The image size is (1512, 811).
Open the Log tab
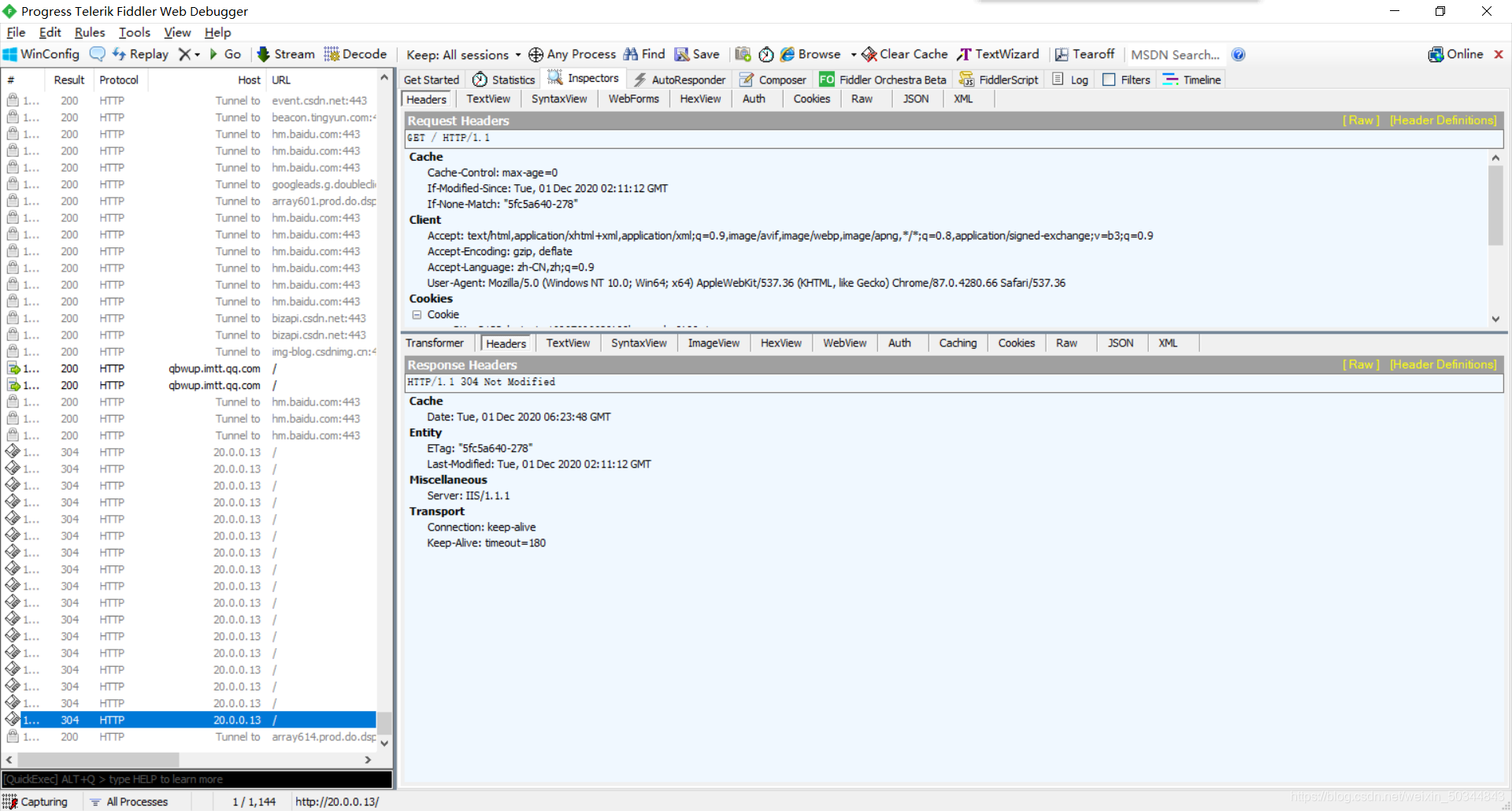[1070, 80]
